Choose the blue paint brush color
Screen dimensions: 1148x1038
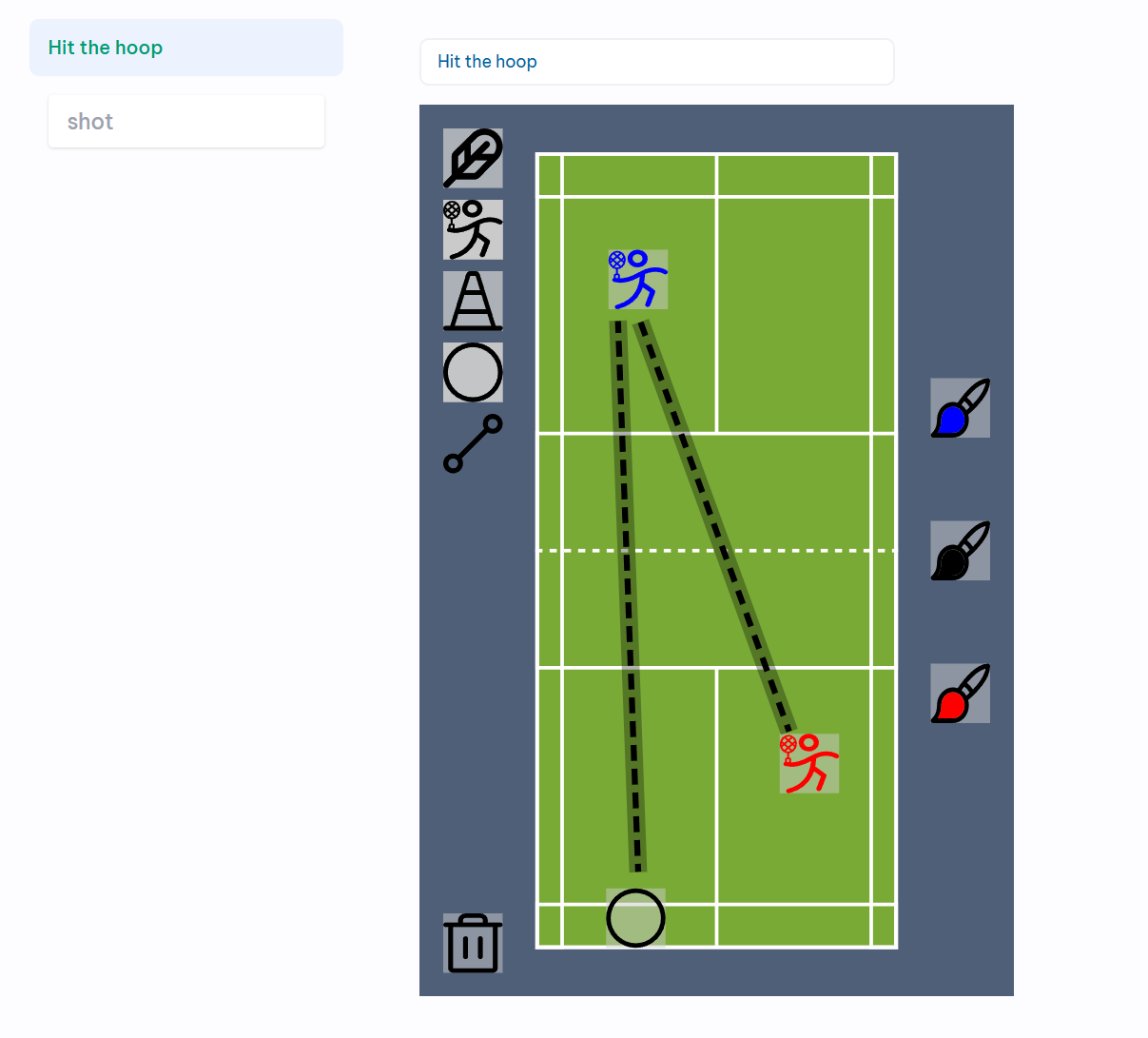click(x=960, y=408)
